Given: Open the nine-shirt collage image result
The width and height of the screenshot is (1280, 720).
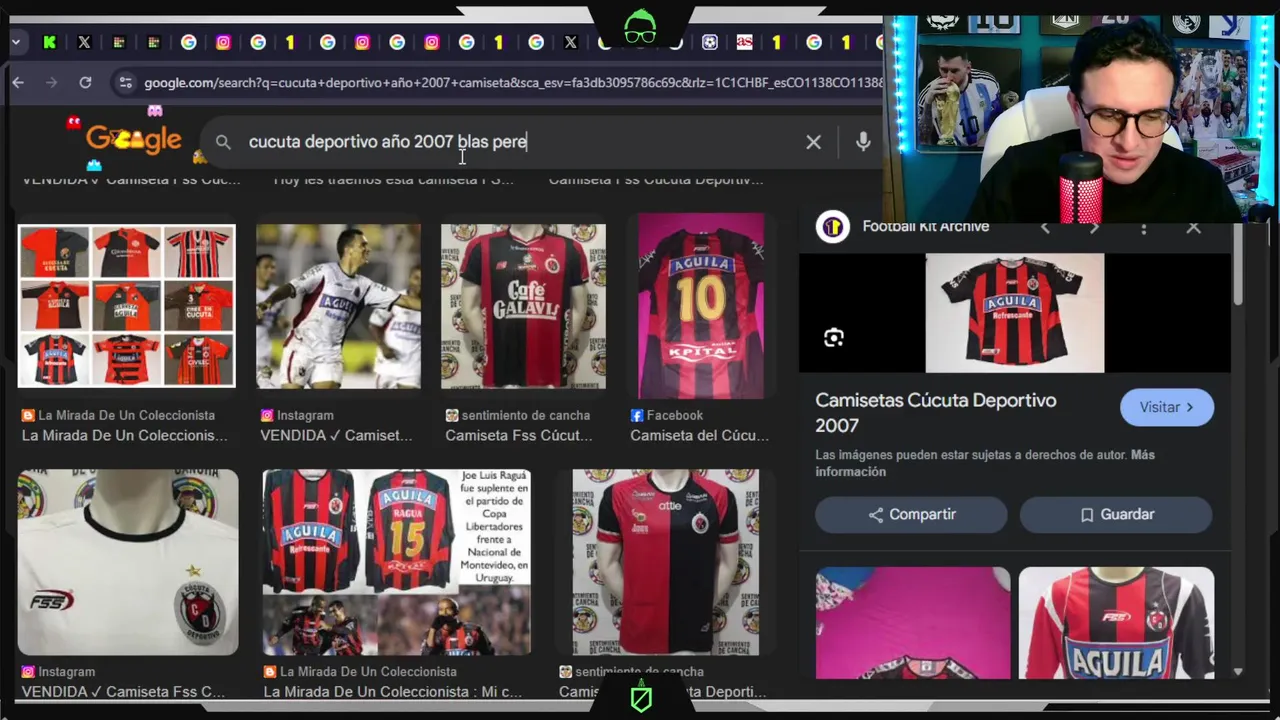Looking at the screenshot, I should [127, 306].
